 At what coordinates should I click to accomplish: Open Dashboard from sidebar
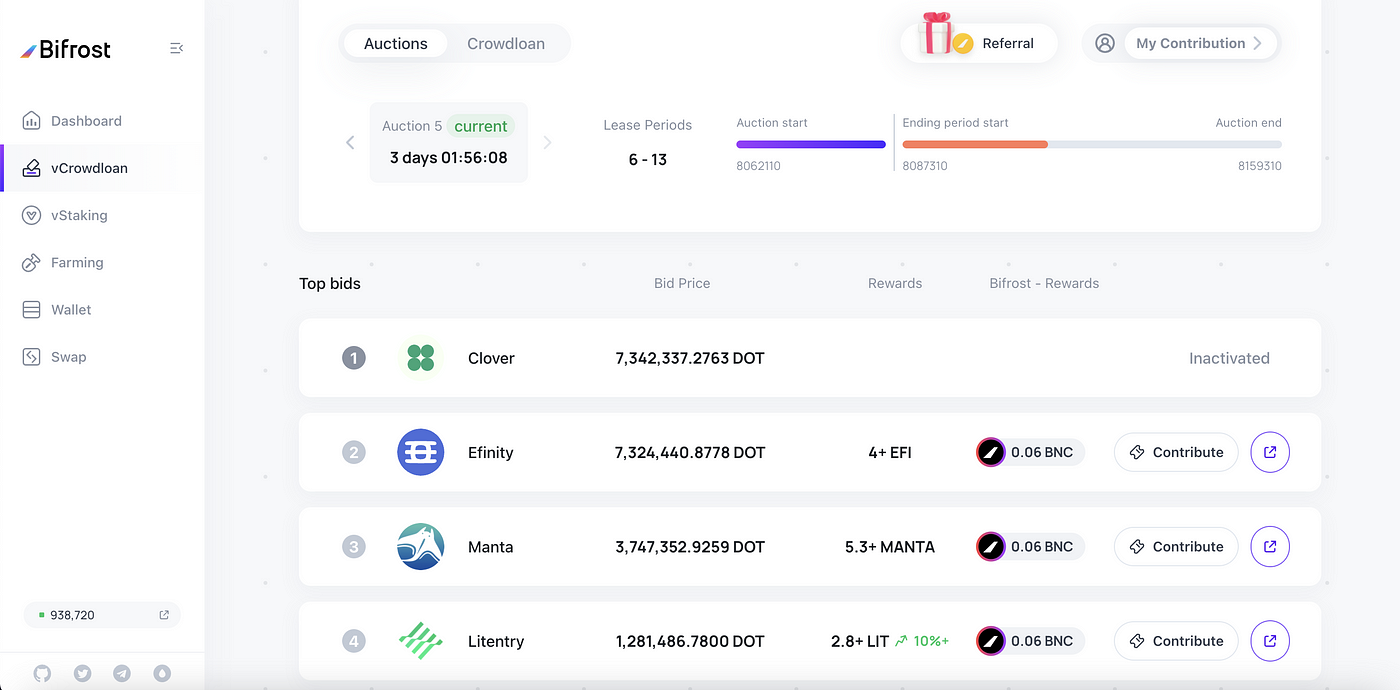86,121
